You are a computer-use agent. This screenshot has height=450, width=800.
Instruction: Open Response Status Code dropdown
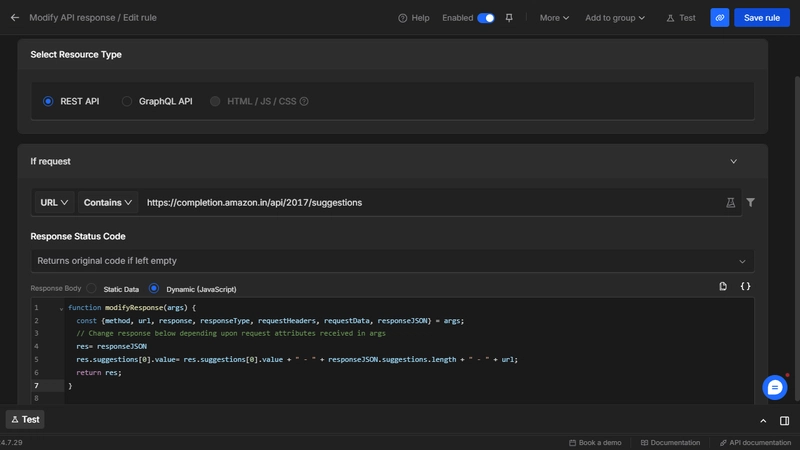(392, 261)
